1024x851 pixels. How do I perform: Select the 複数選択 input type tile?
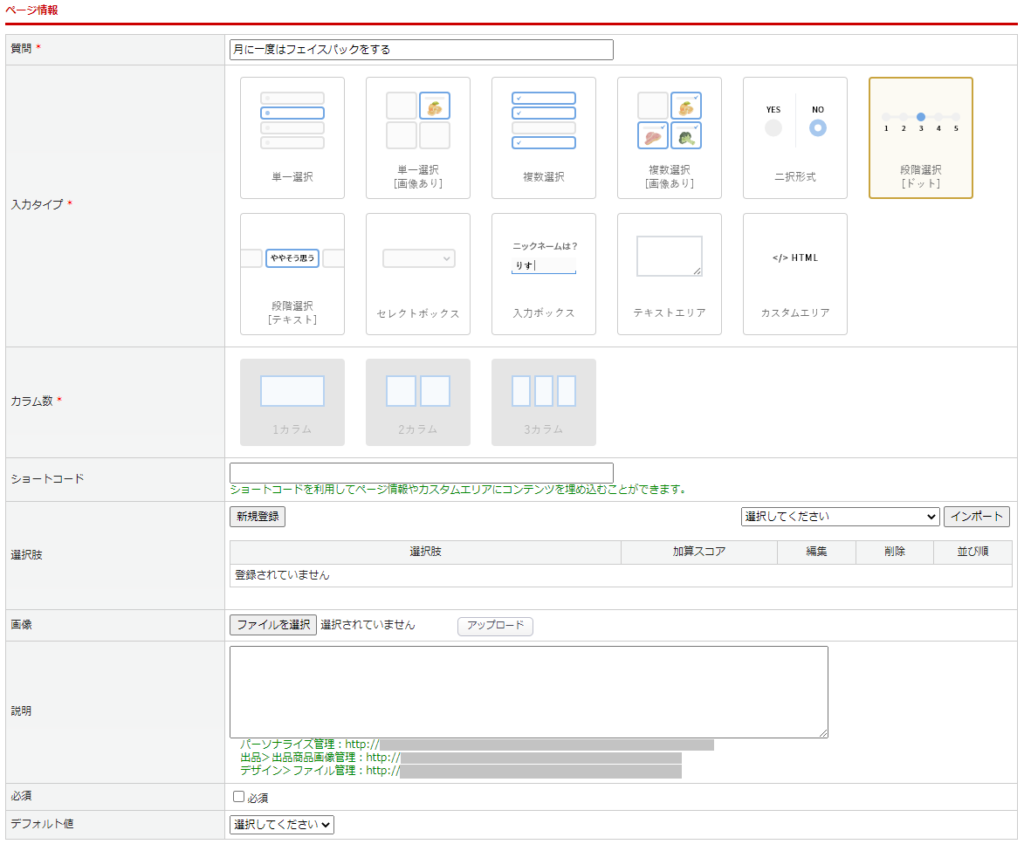543,138
